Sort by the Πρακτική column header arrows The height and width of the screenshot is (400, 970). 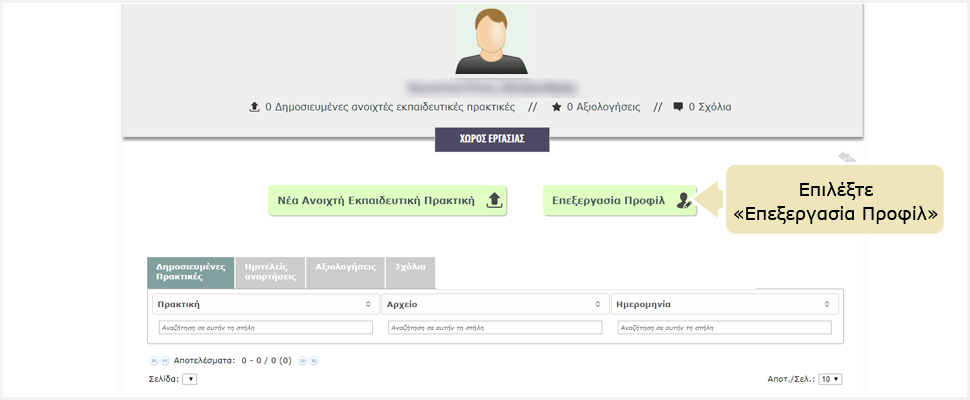tap(367, 303)
